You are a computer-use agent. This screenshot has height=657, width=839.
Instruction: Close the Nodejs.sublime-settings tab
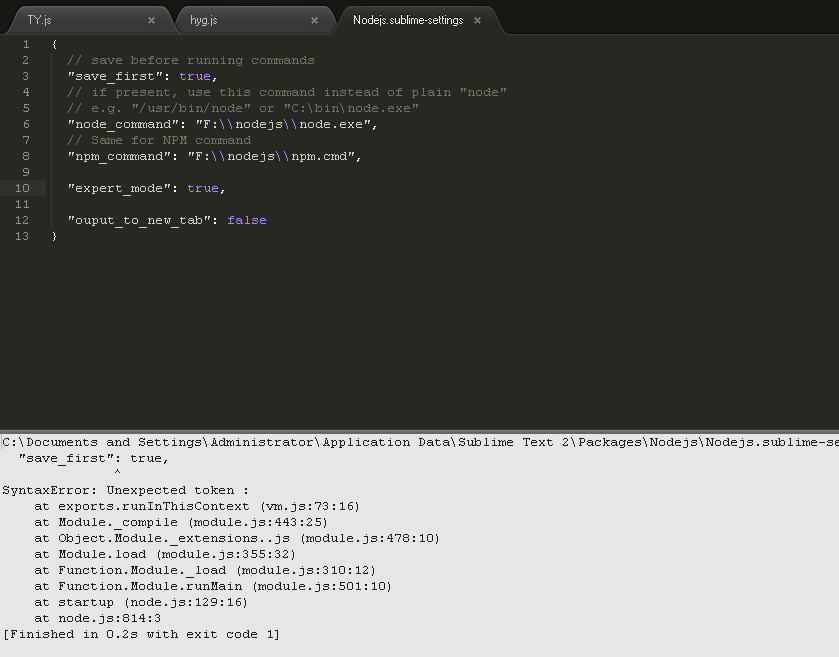click(477, 20)
